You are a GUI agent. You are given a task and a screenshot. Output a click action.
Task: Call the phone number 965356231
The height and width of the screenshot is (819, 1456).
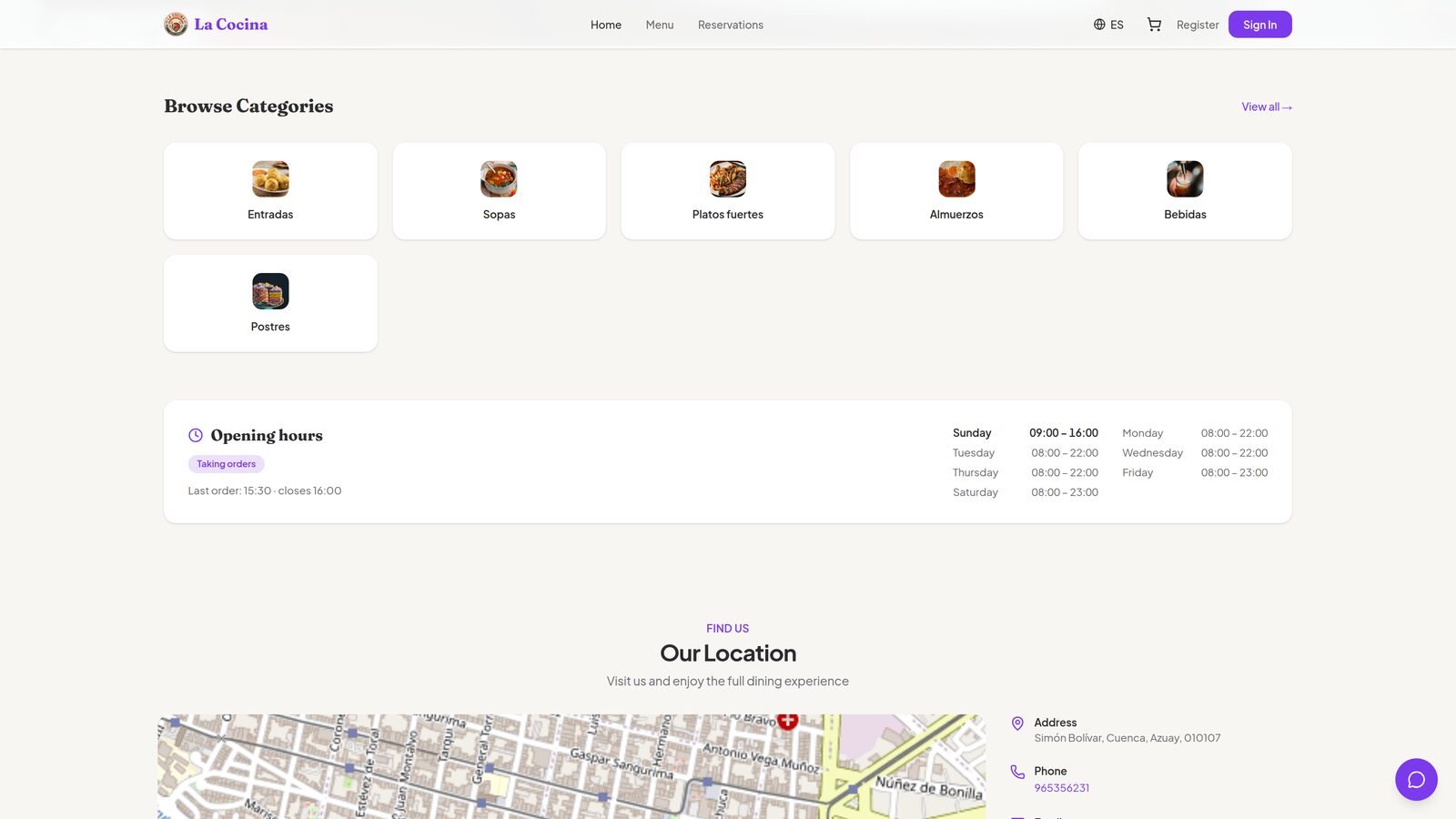pos(1061,788)
